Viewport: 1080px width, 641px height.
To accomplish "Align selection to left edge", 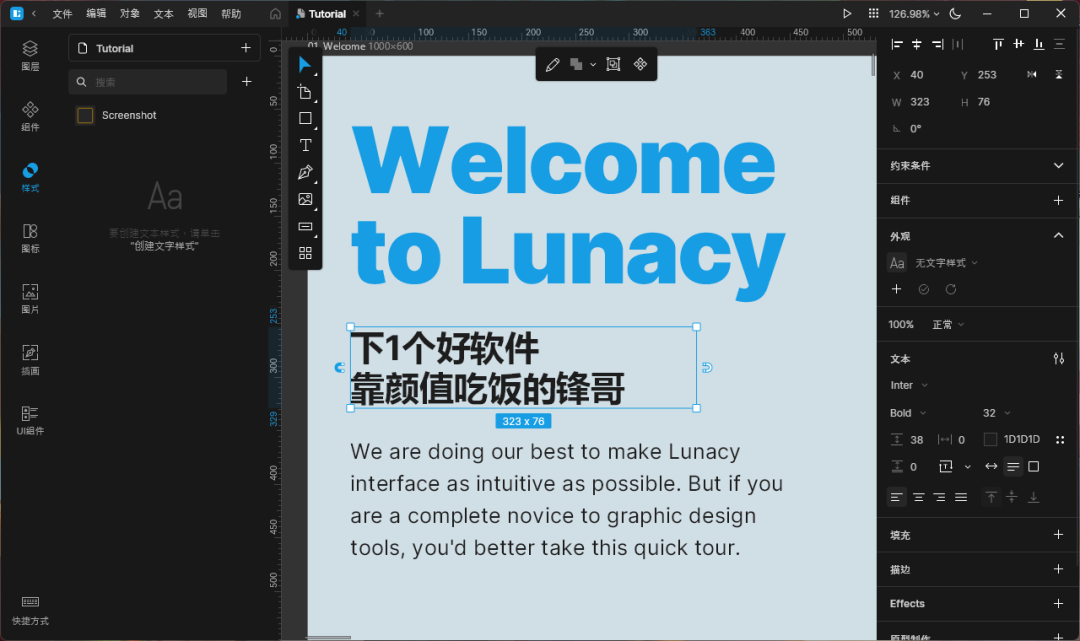I will coord(897,45).
